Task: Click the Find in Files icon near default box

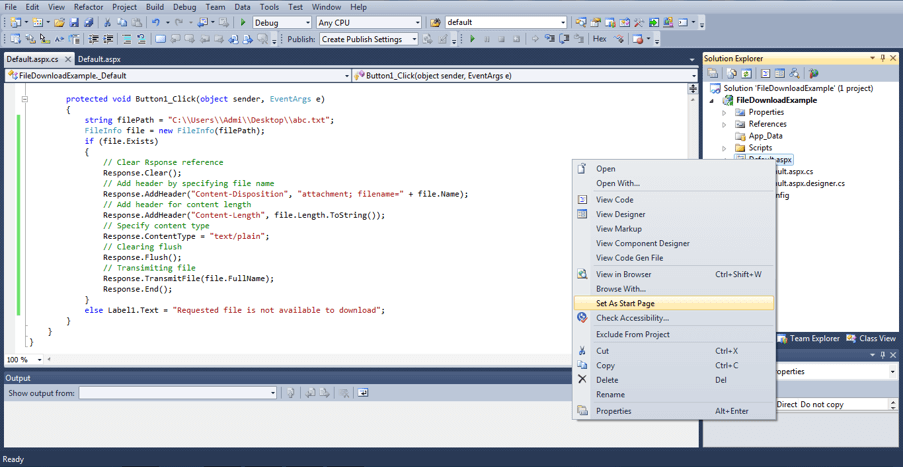Action: coord(435,22)
